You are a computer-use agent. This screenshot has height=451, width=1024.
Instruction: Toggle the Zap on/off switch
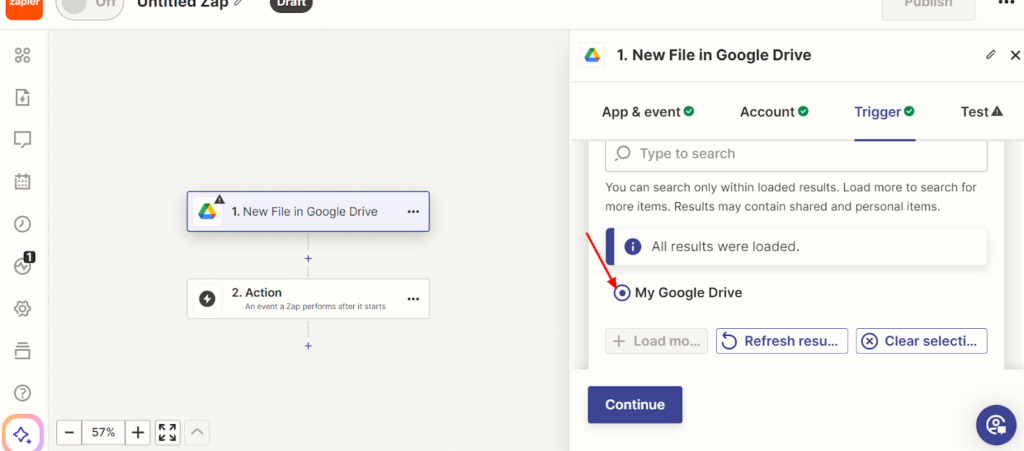89,7
